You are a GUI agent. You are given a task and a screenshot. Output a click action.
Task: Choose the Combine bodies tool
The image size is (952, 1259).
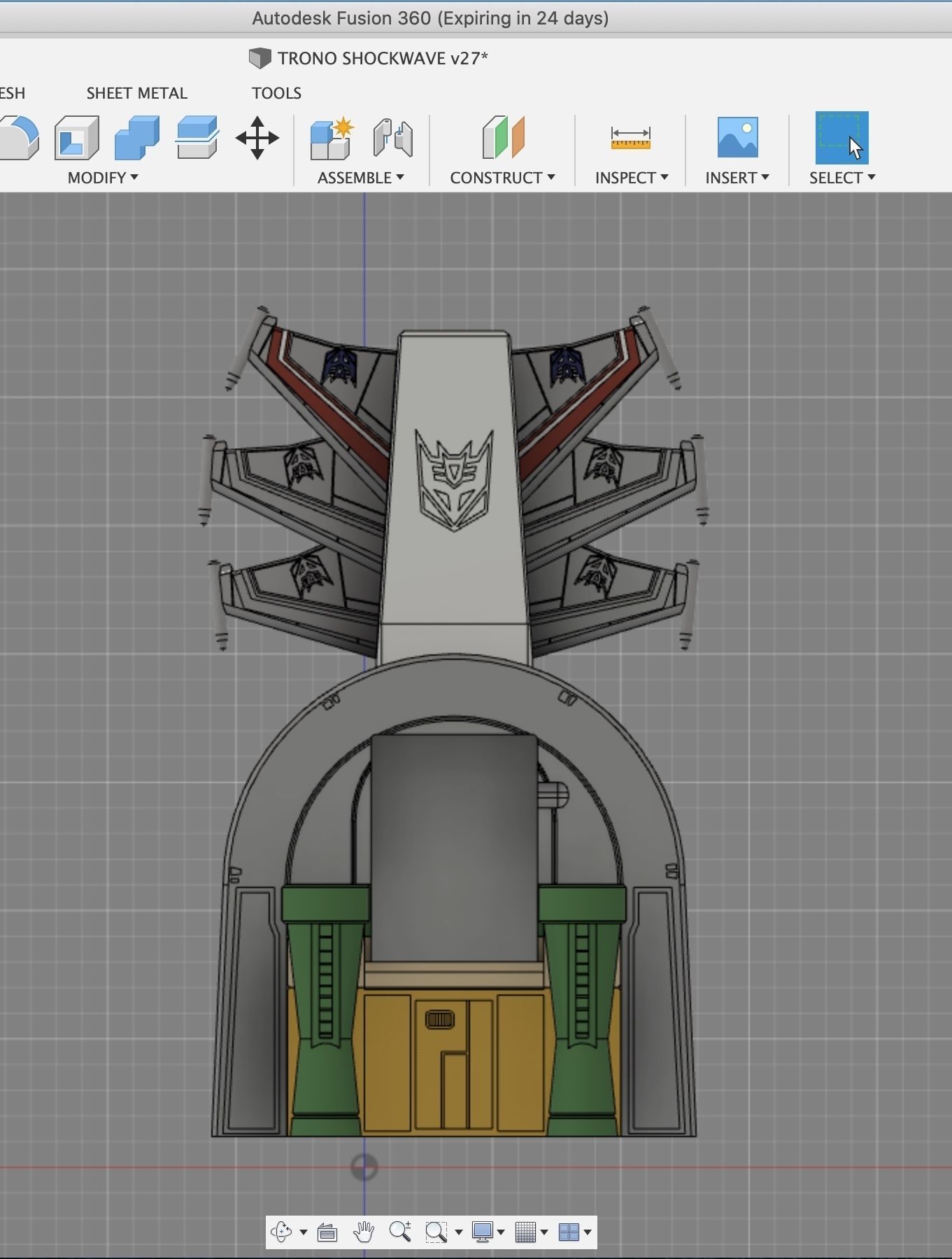click(136, 138)
